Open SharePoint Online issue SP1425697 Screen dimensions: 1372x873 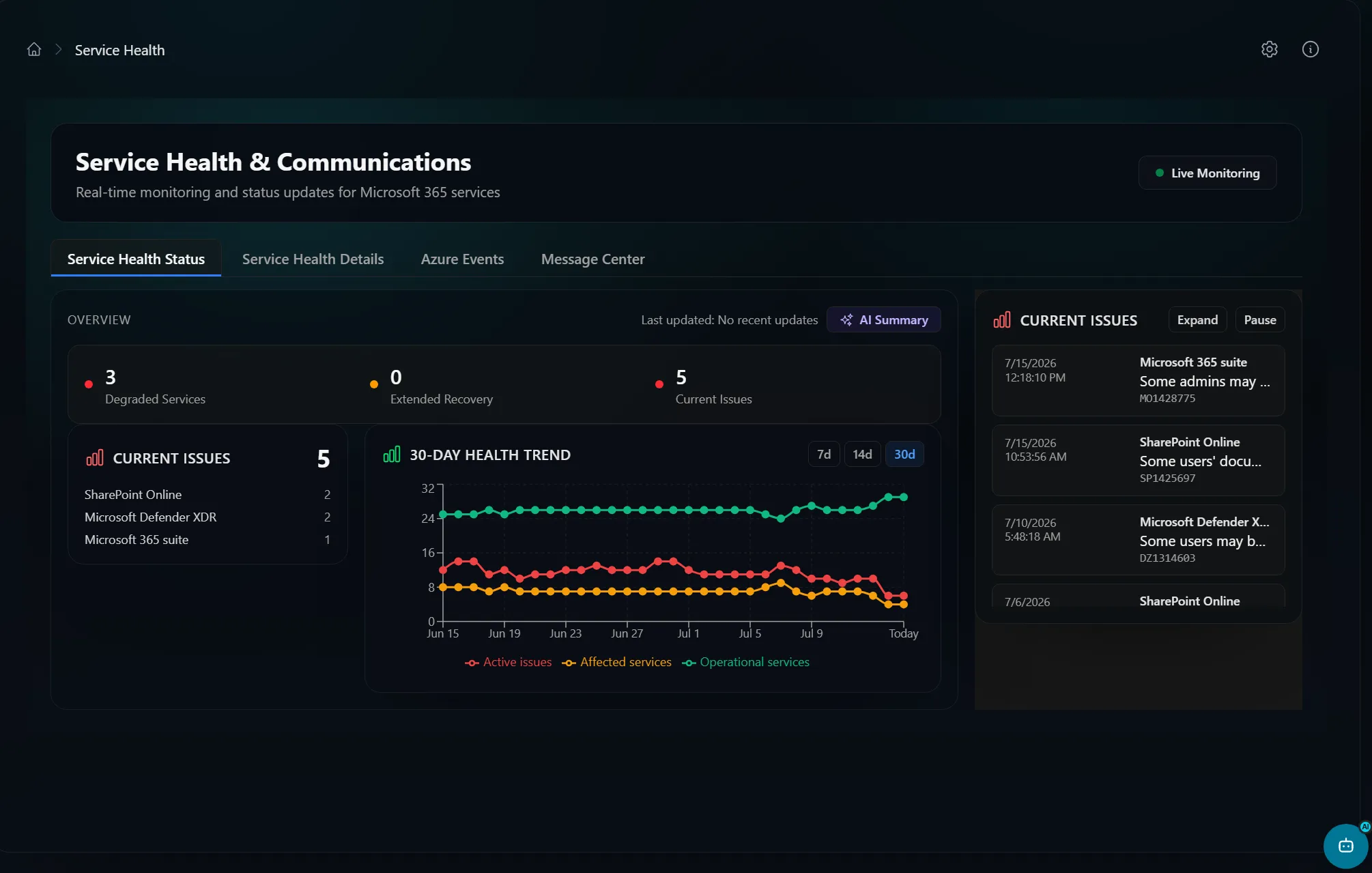pos(1138,461)
